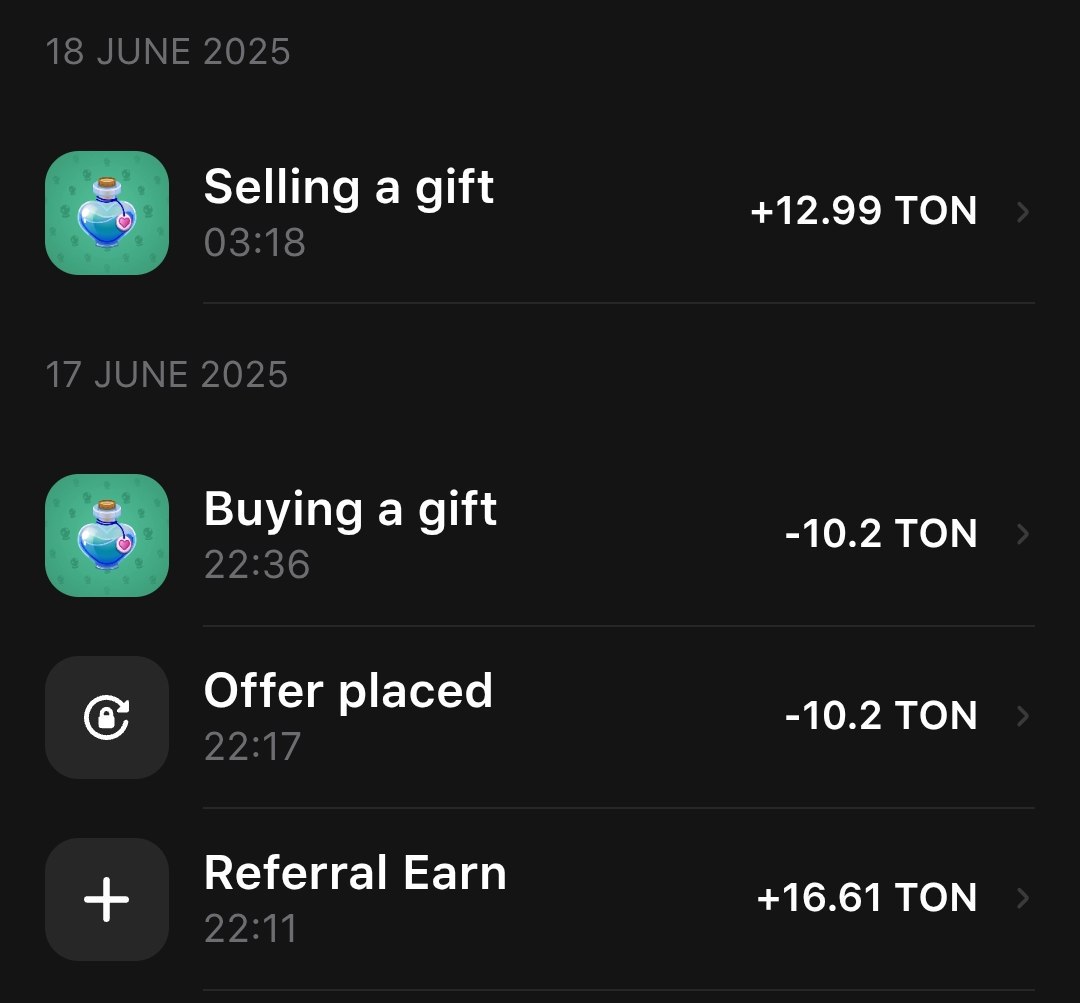
Task: Click the -10.2 TON amount beside Buying a gift
Action: (x=881, y=534)
